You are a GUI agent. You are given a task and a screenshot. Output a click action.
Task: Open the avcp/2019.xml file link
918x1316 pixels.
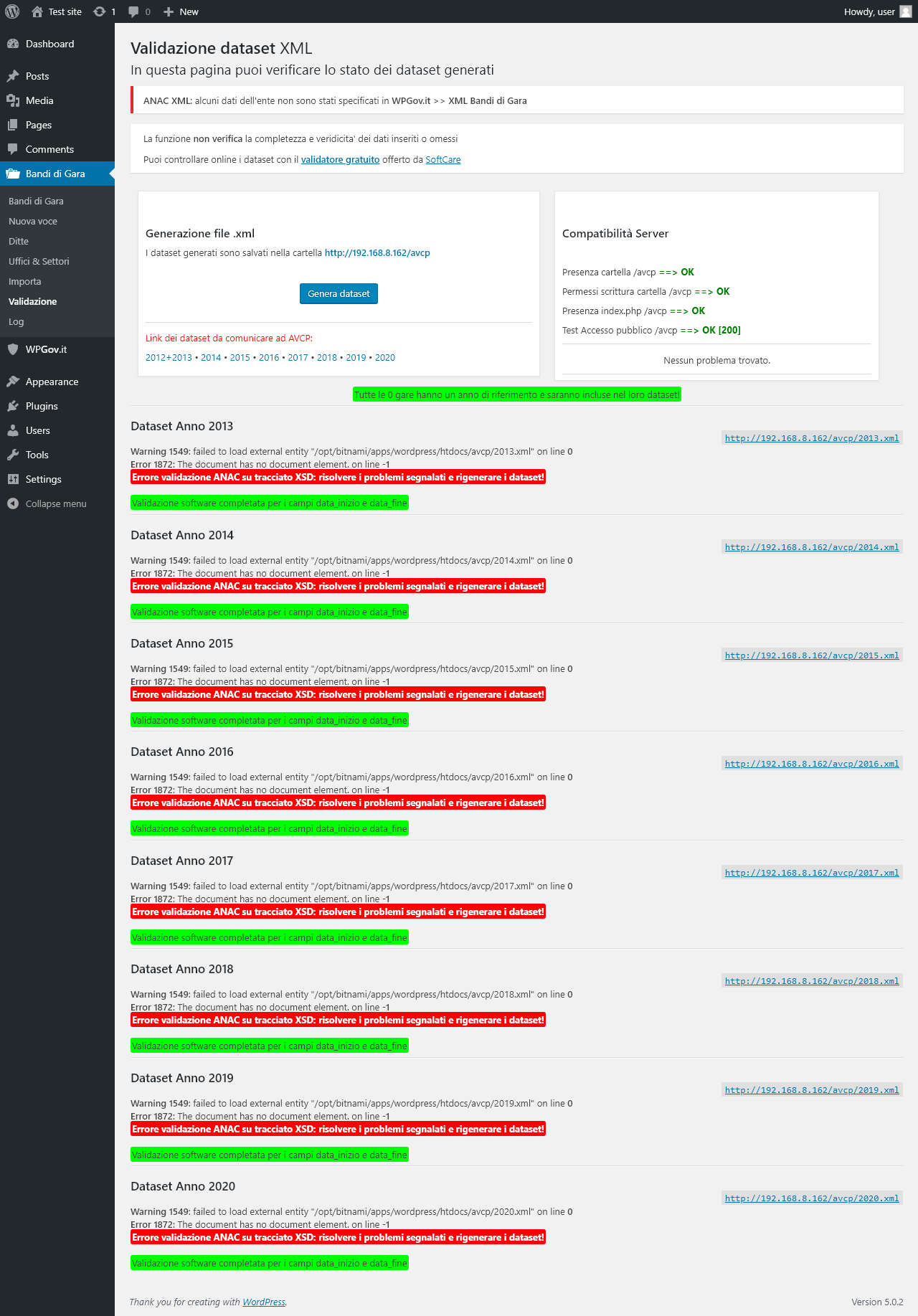[812, 1090]
